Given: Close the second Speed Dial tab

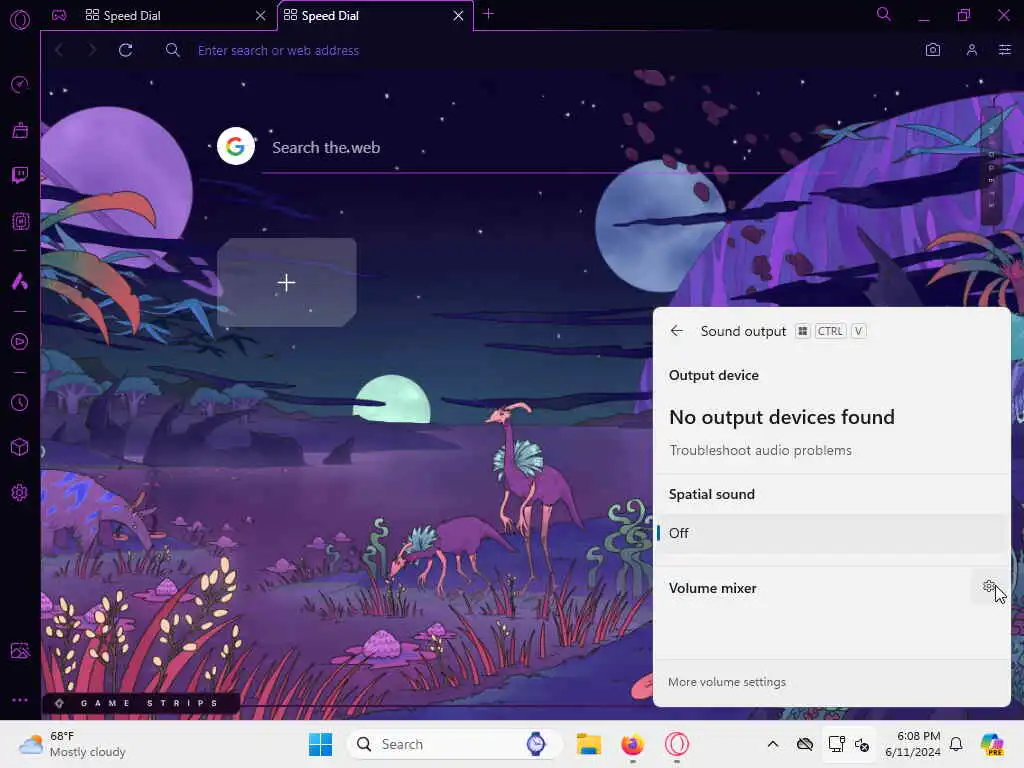Looking at the screenshot, I should tap(458, 16).
